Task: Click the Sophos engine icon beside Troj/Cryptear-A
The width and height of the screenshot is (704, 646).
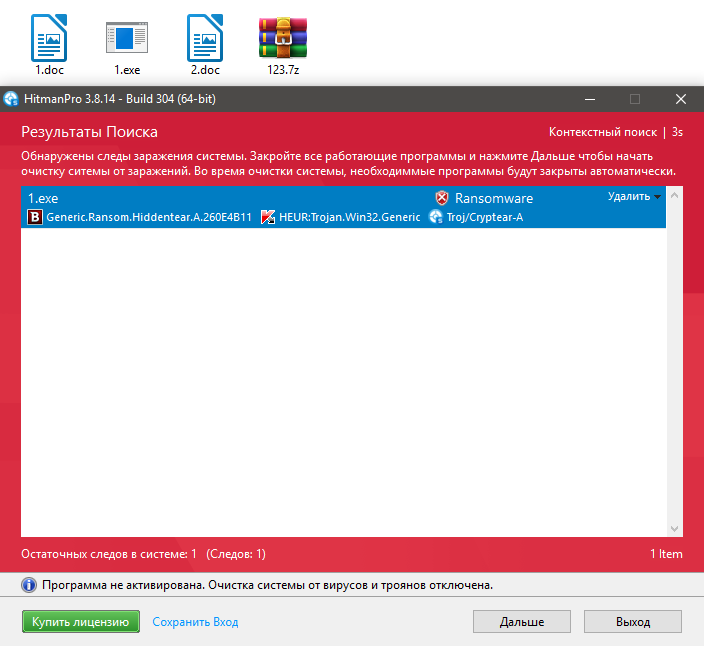Action: [436, 217]
